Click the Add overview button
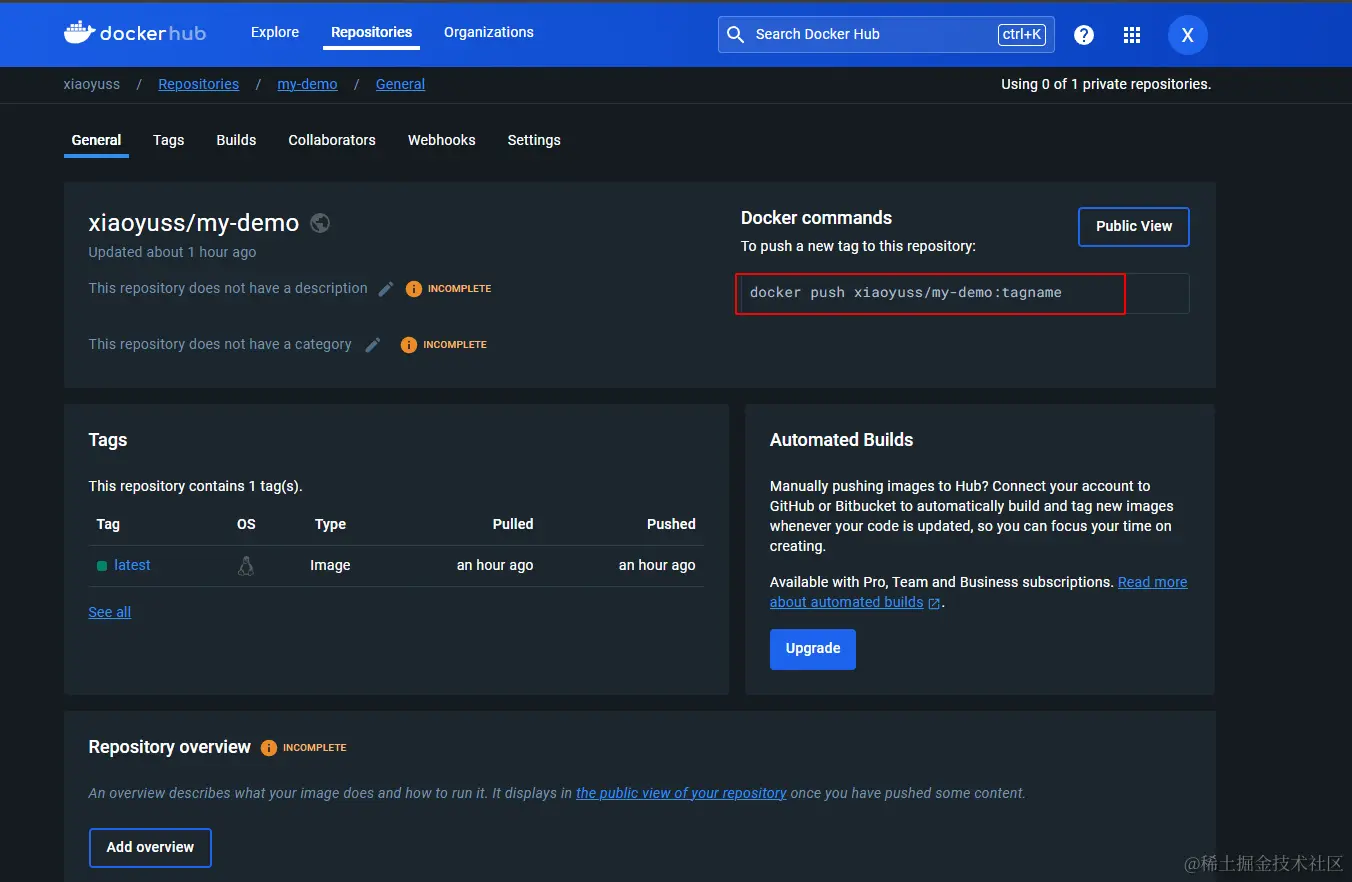This screenshot has height=882, width=1352. tap(150, 848)
